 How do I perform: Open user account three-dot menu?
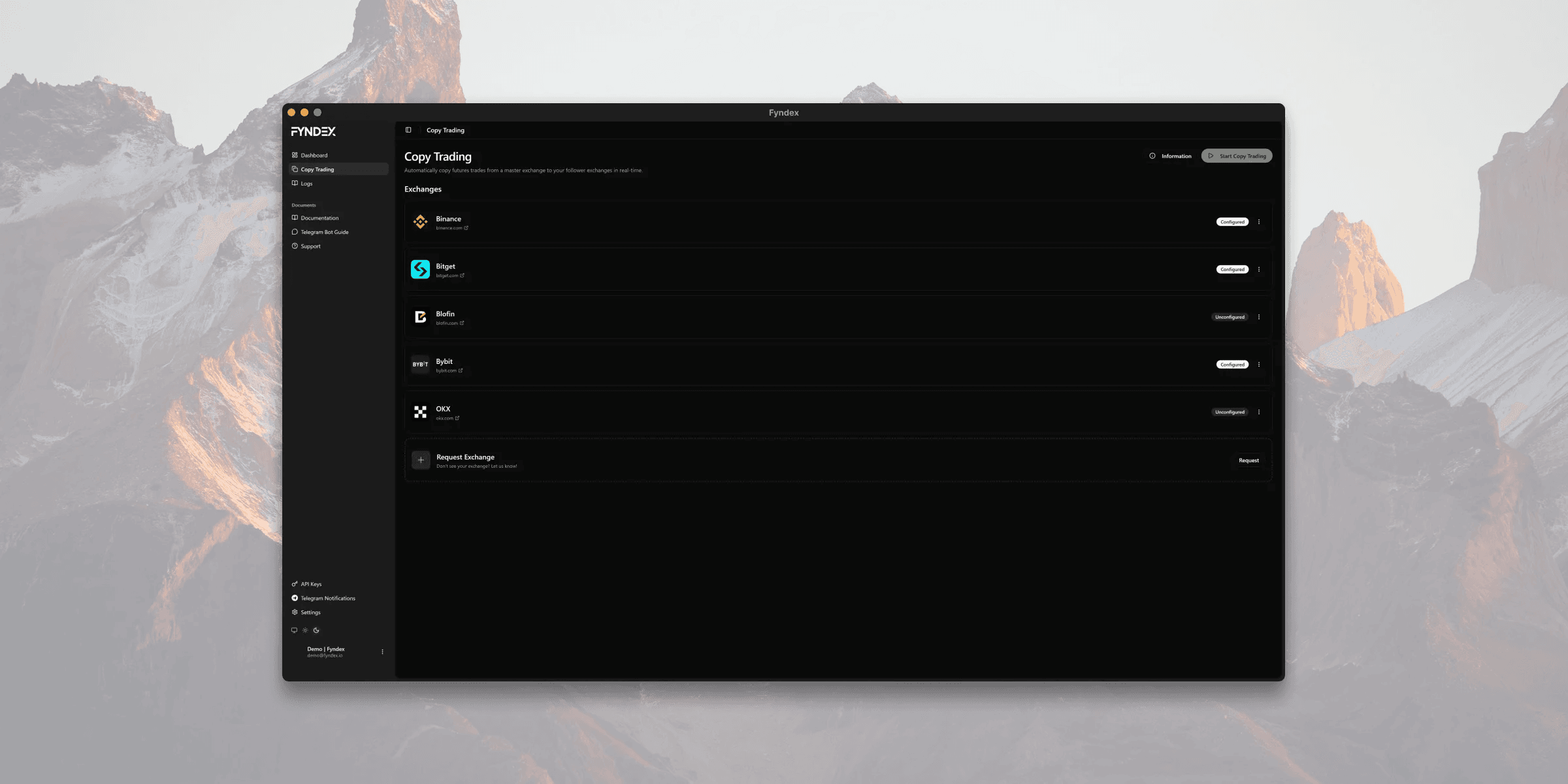tap(382, 652)
